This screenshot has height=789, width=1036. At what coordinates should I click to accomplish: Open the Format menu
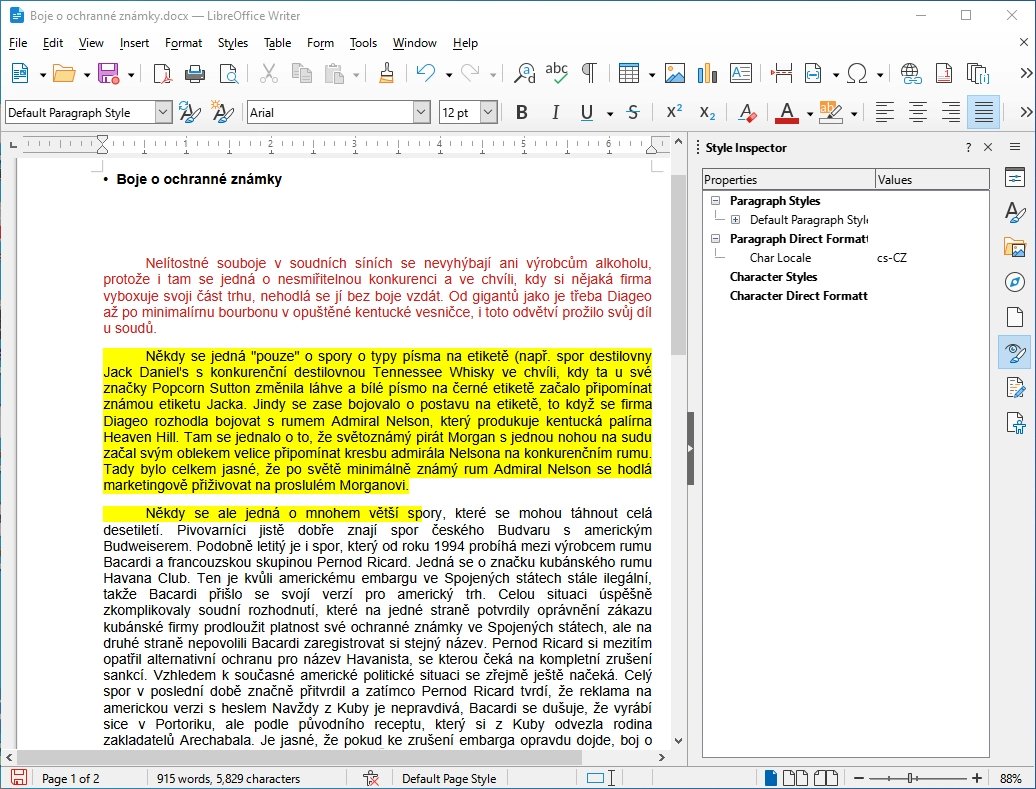[x=183, y=43]
